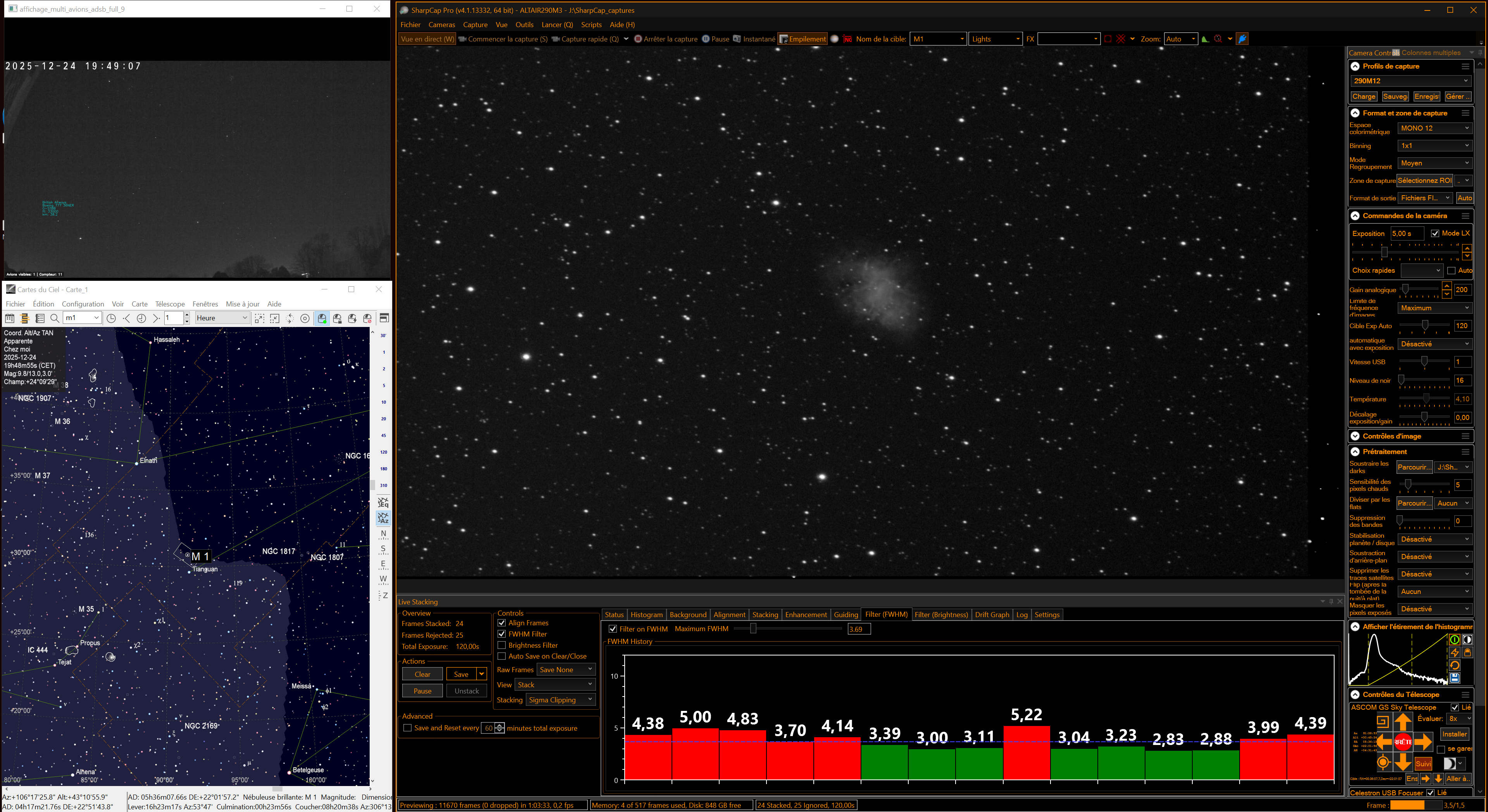Click the planet stacking icon in SharpCap toolbar
Viewport: 1488px width, 812px height.
(x=834, y=39)
